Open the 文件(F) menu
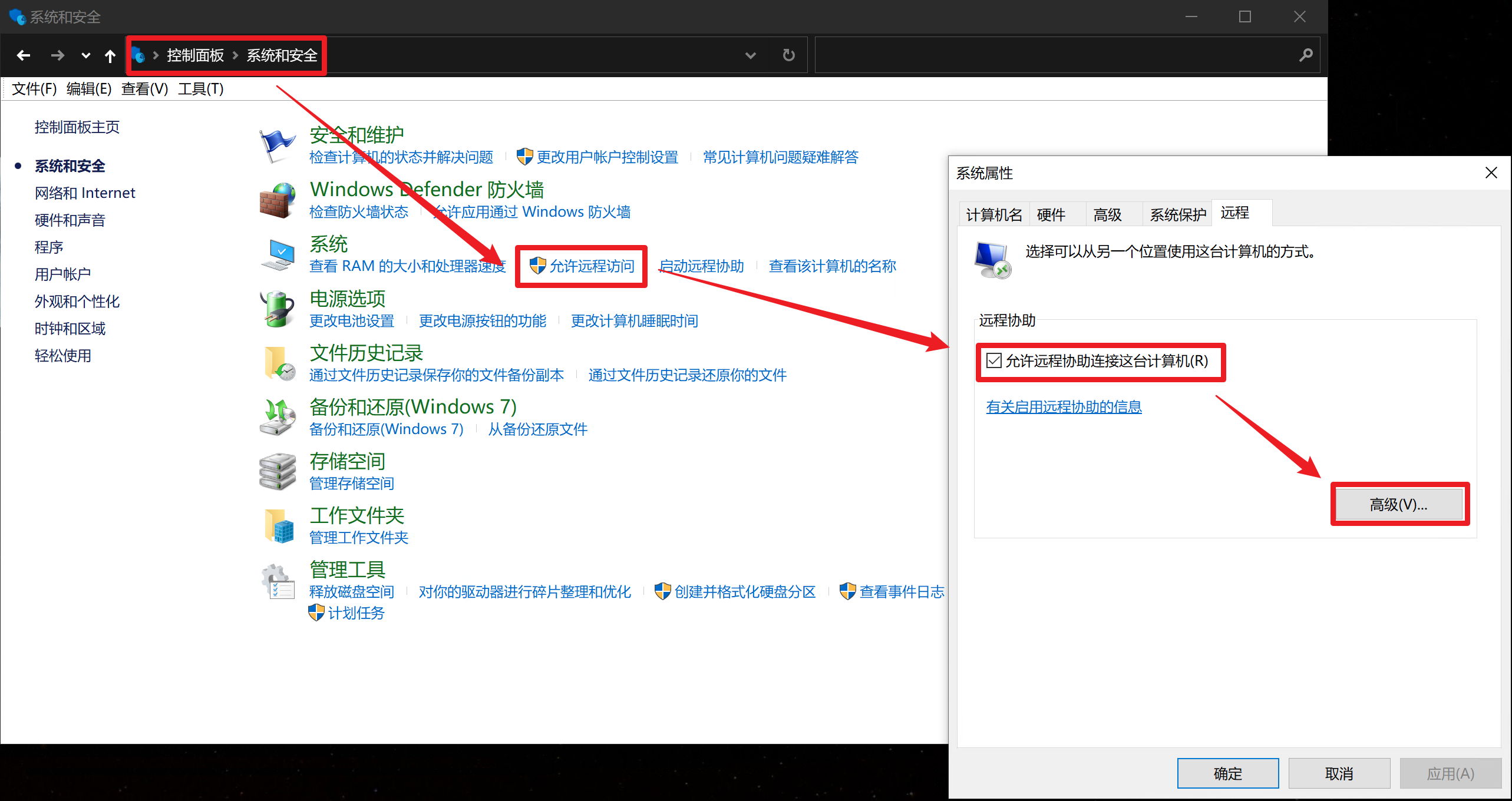This screenshot has height=801, width=1512. 34,89
